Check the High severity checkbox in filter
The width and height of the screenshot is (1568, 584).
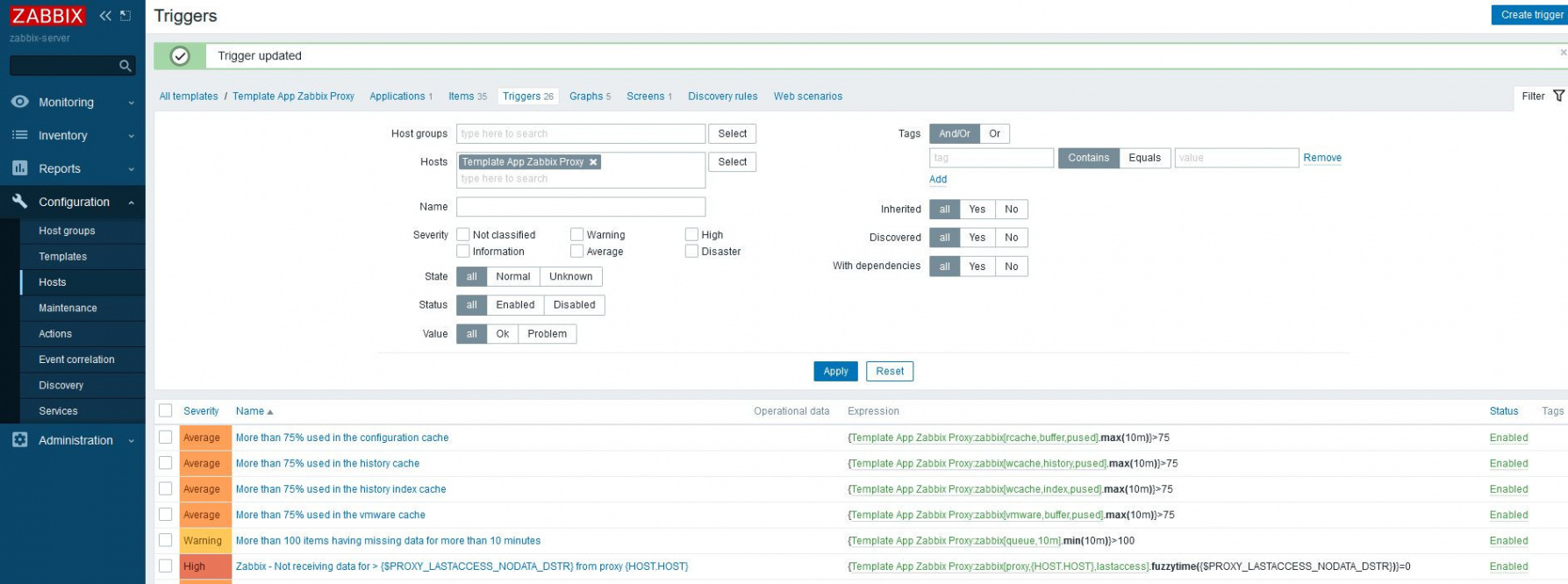point(692,235)
